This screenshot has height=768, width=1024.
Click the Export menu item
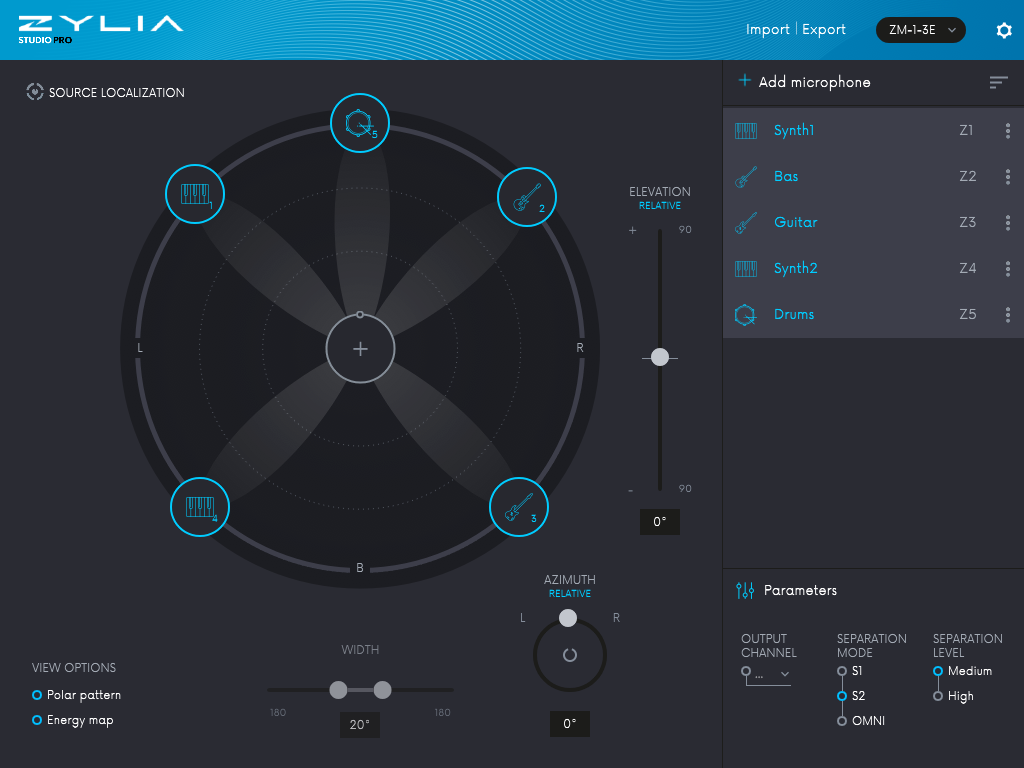pos(823,29)
